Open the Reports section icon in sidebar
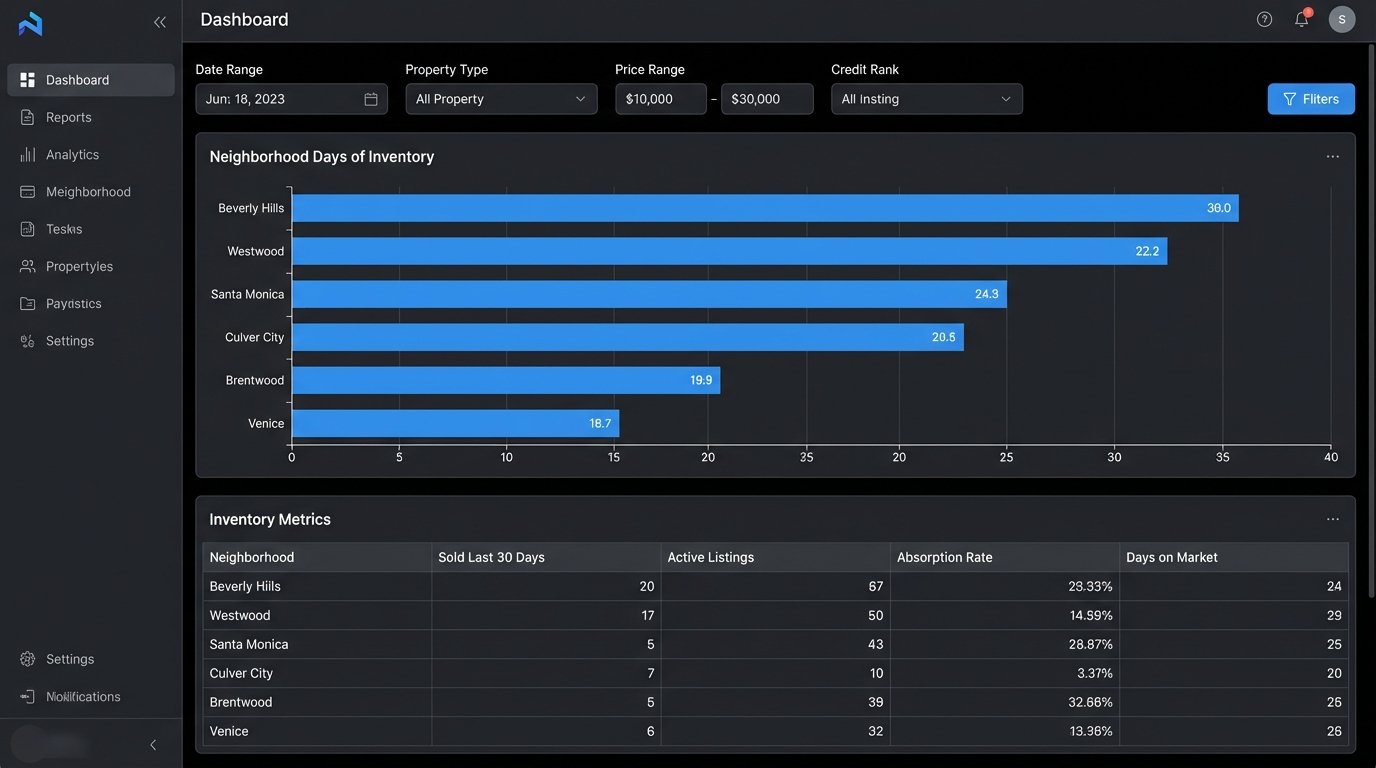The width and height of the screenshot is (1376, 768). point(27,117)
